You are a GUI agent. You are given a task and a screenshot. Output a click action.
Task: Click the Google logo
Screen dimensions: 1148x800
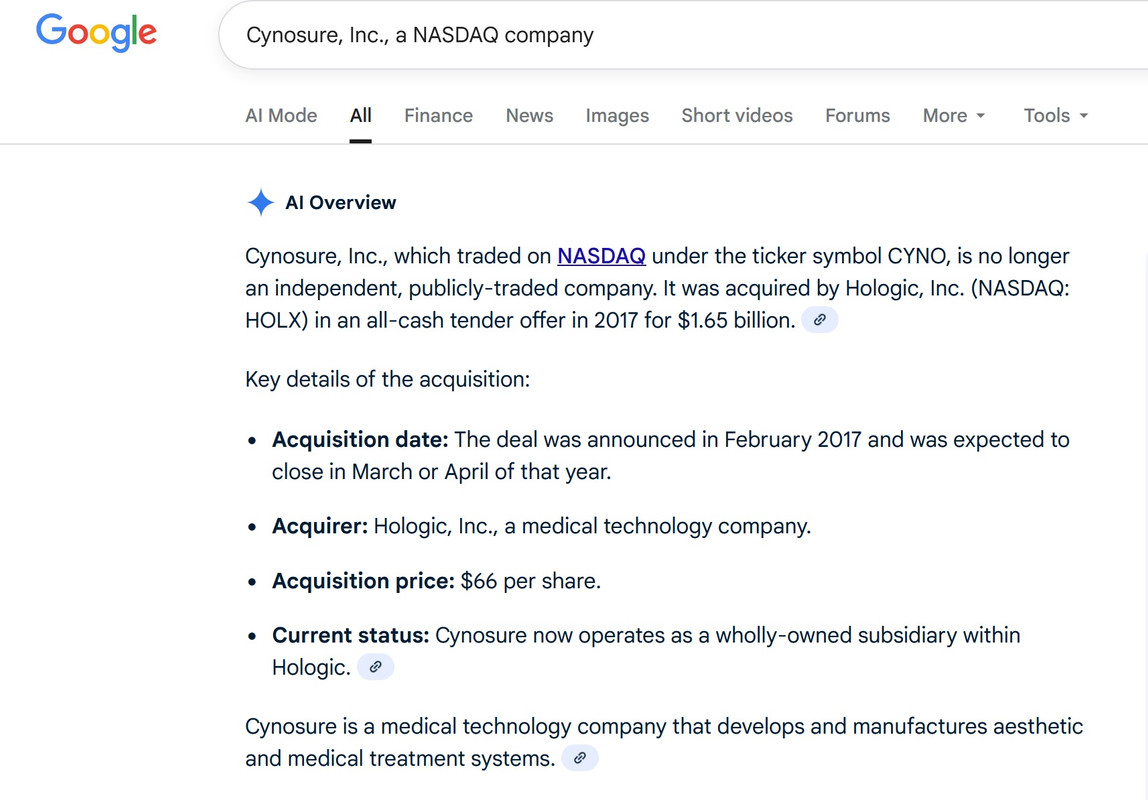(96, 33)
